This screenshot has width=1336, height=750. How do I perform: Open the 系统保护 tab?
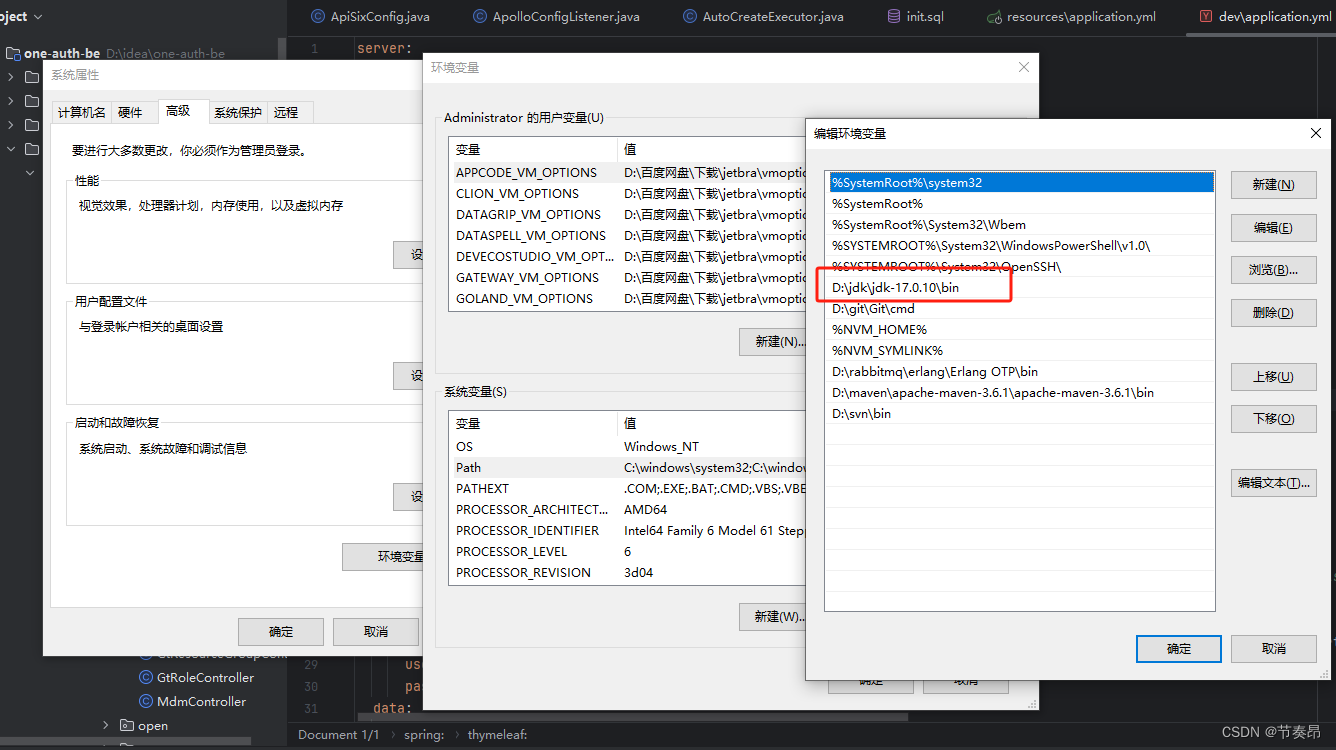coord(238,112)
